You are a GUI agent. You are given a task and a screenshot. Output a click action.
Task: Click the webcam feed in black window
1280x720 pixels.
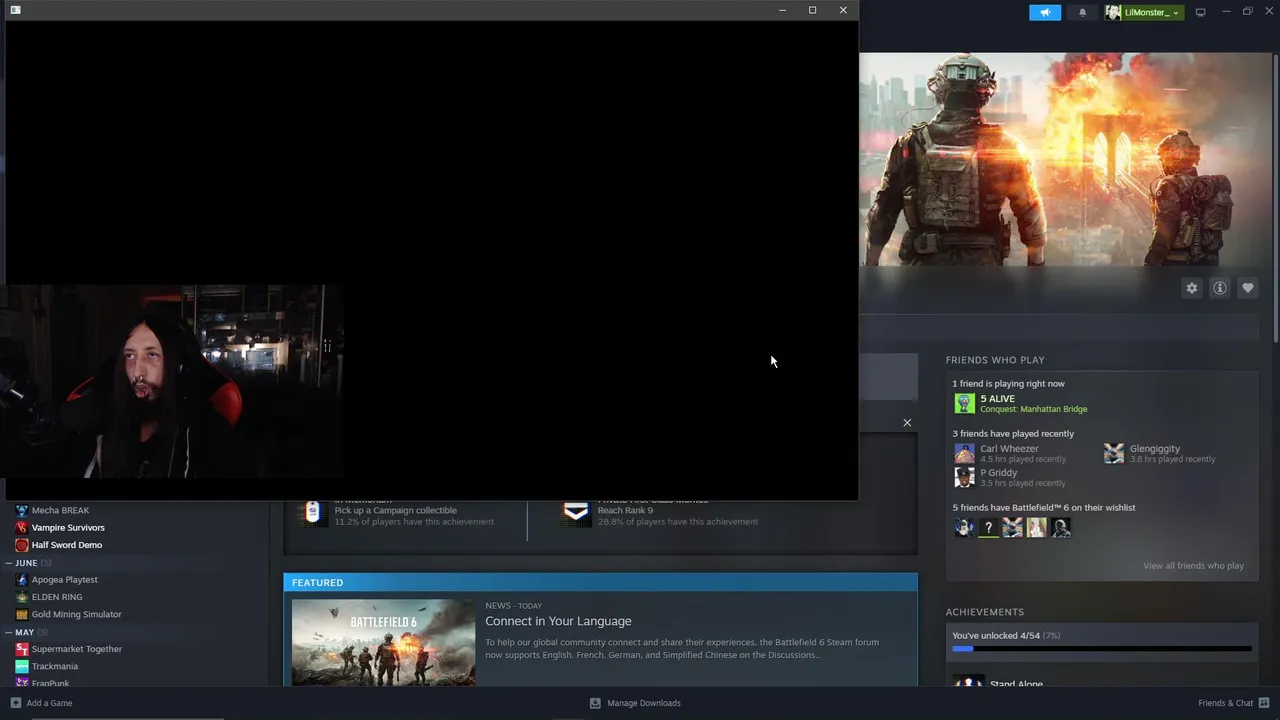(172, 382)
